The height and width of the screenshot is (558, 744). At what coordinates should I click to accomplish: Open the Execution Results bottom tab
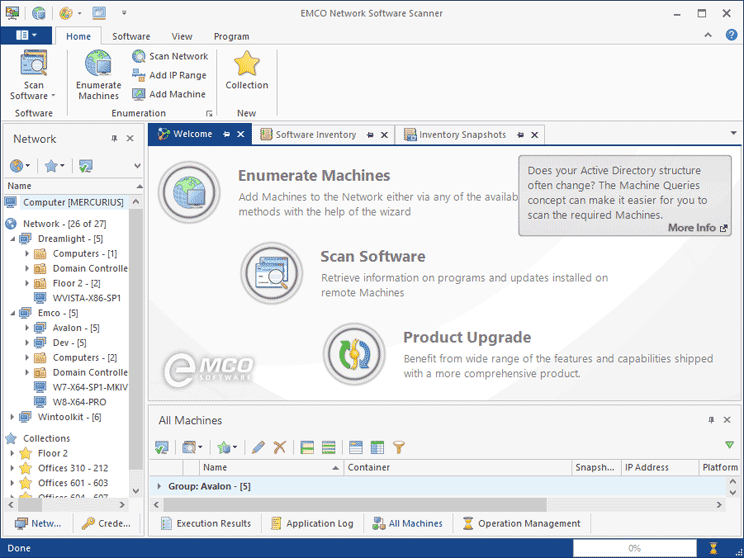click(206, 523)
